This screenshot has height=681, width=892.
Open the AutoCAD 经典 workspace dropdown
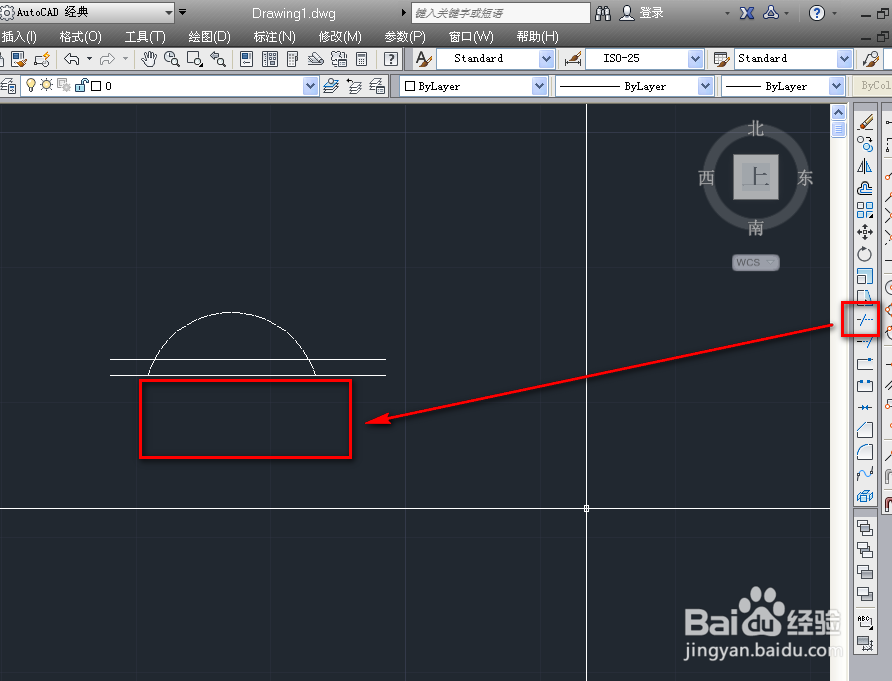169,12
